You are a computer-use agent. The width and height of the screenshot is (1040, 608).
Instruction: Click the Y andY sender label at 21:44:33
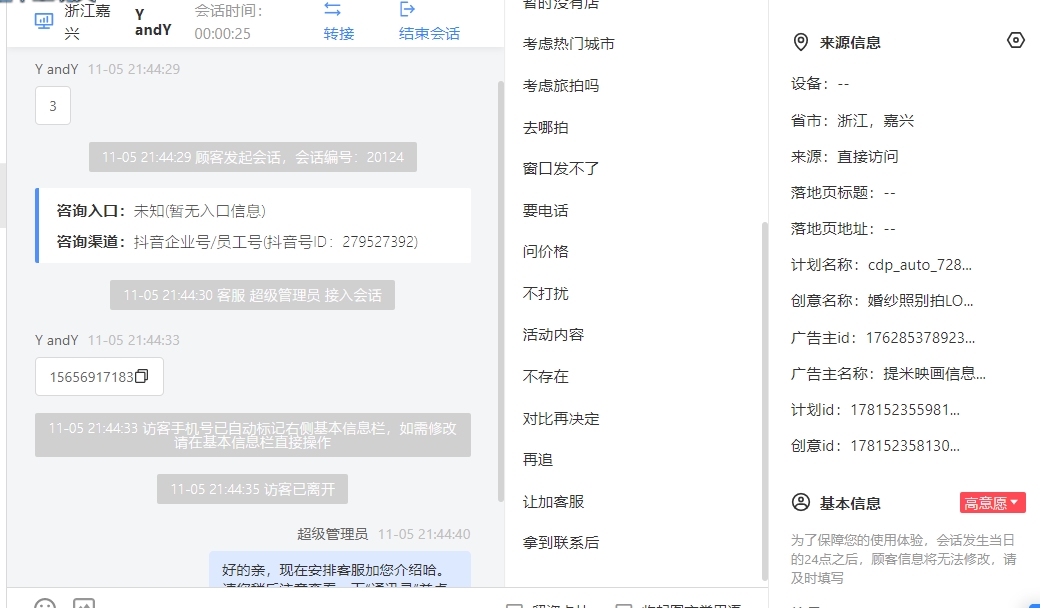pyautogui.click(x=57, y=340)
